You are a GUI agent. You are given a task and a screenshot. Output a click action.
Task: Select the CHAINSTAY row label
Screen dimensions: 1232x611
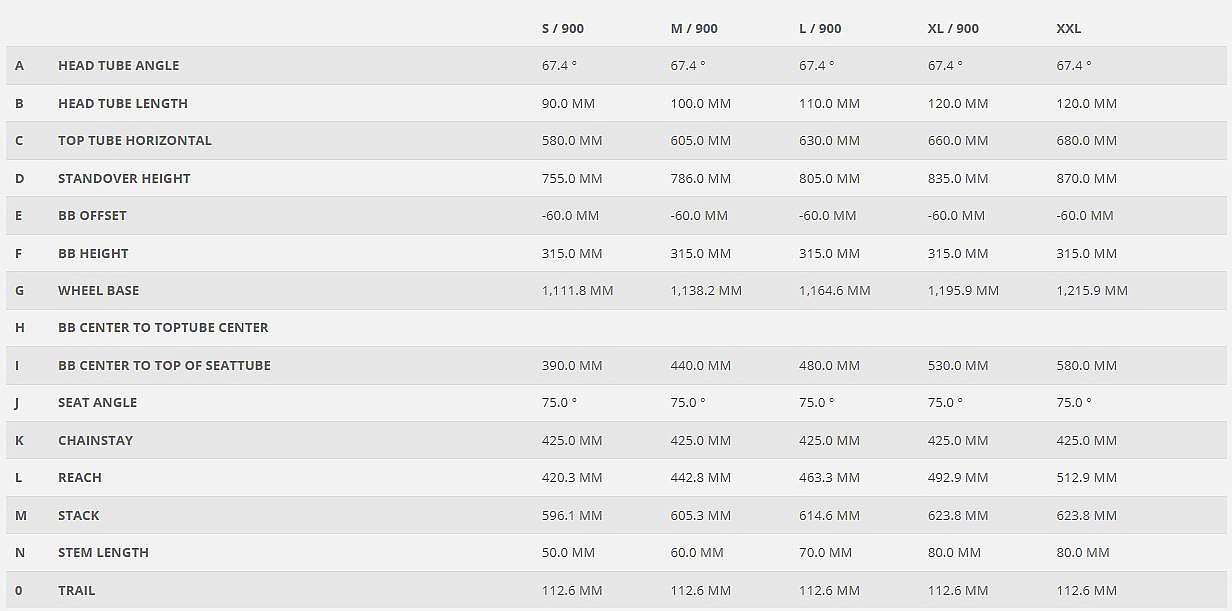point(95,440)
